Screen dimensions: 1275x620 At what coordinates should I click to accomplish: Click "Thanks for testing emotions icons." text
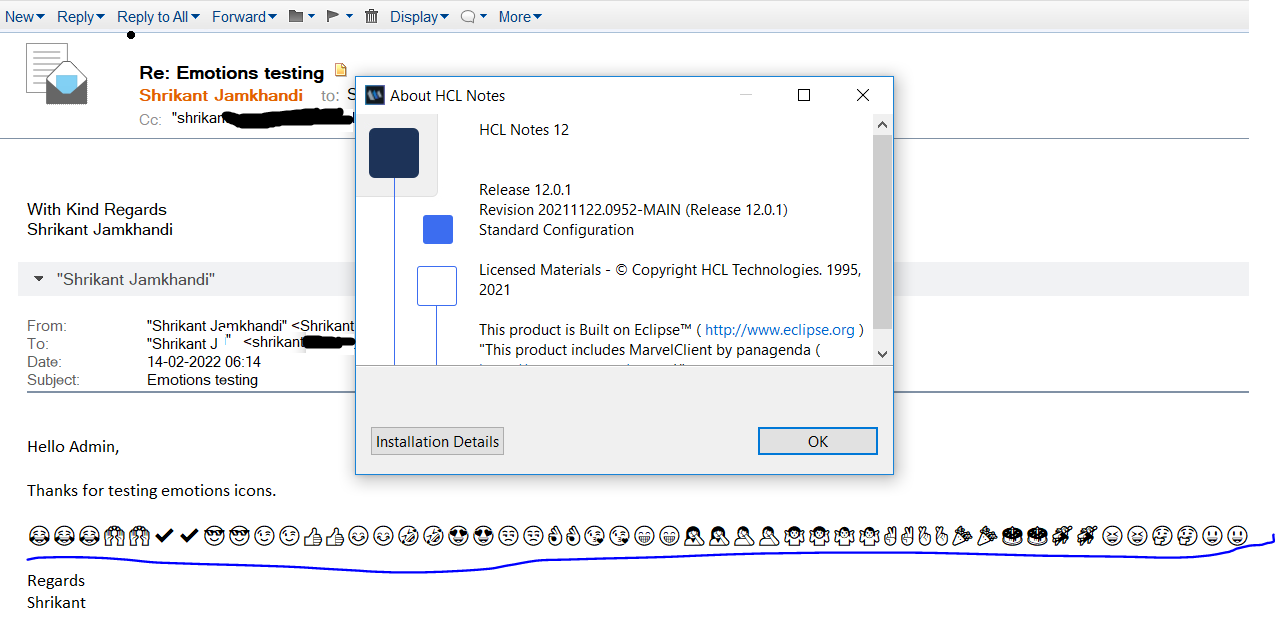(151, 490)
